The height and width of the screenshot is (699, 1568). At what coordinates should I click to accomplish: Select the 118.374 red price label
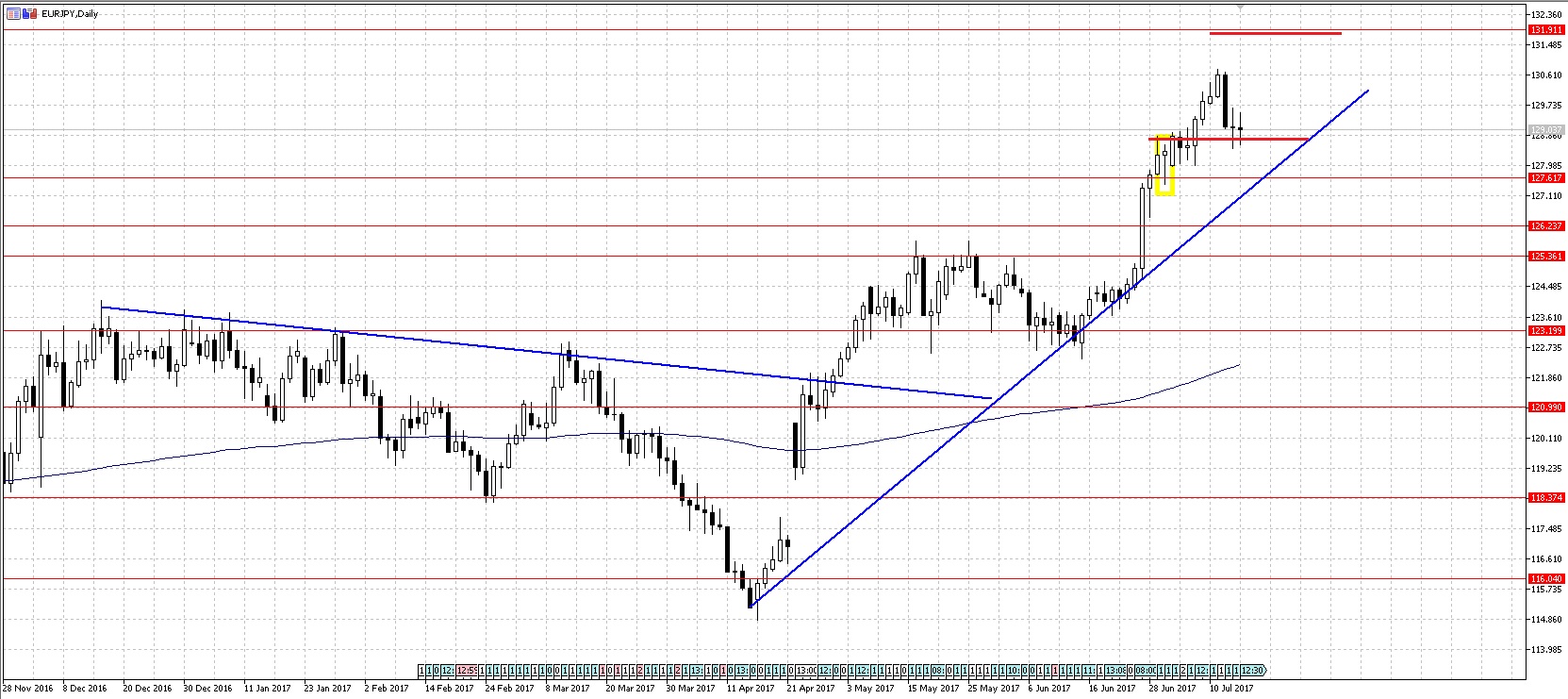1546,497
